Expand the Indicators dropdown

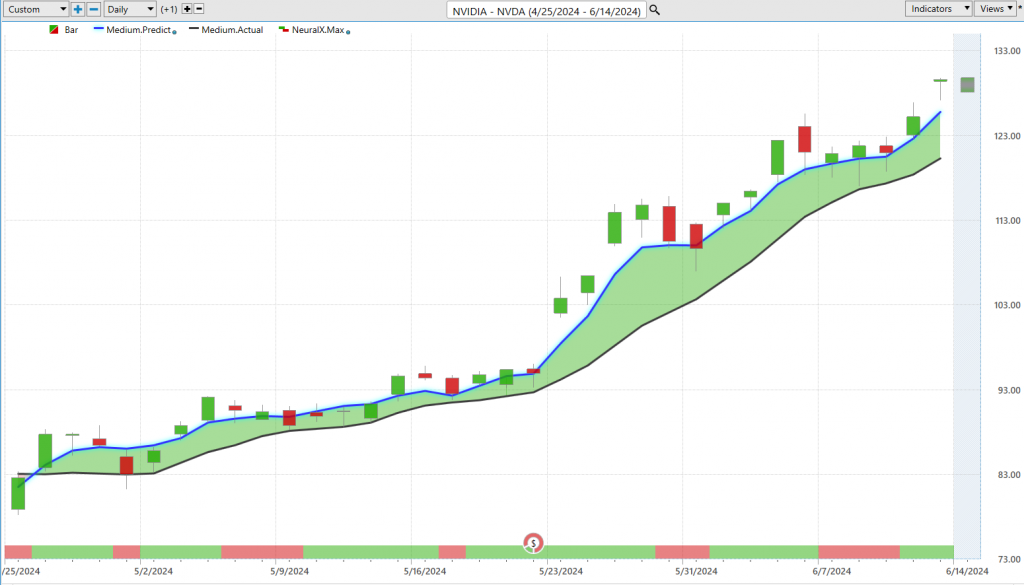coord(939,9)
